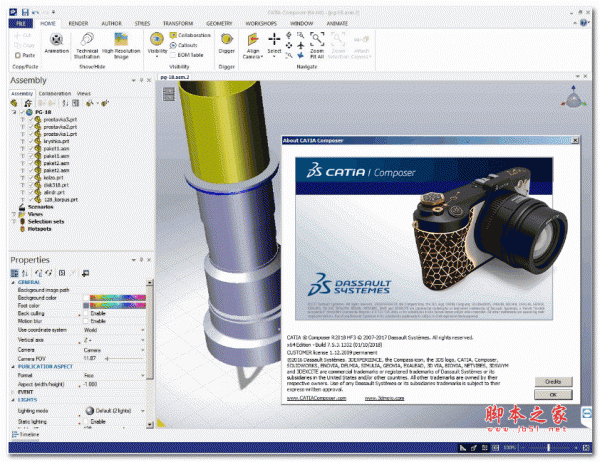600x462 pixels.
Task: Enable the Motion blur checkbox
Action: click(x=86, y=321)
